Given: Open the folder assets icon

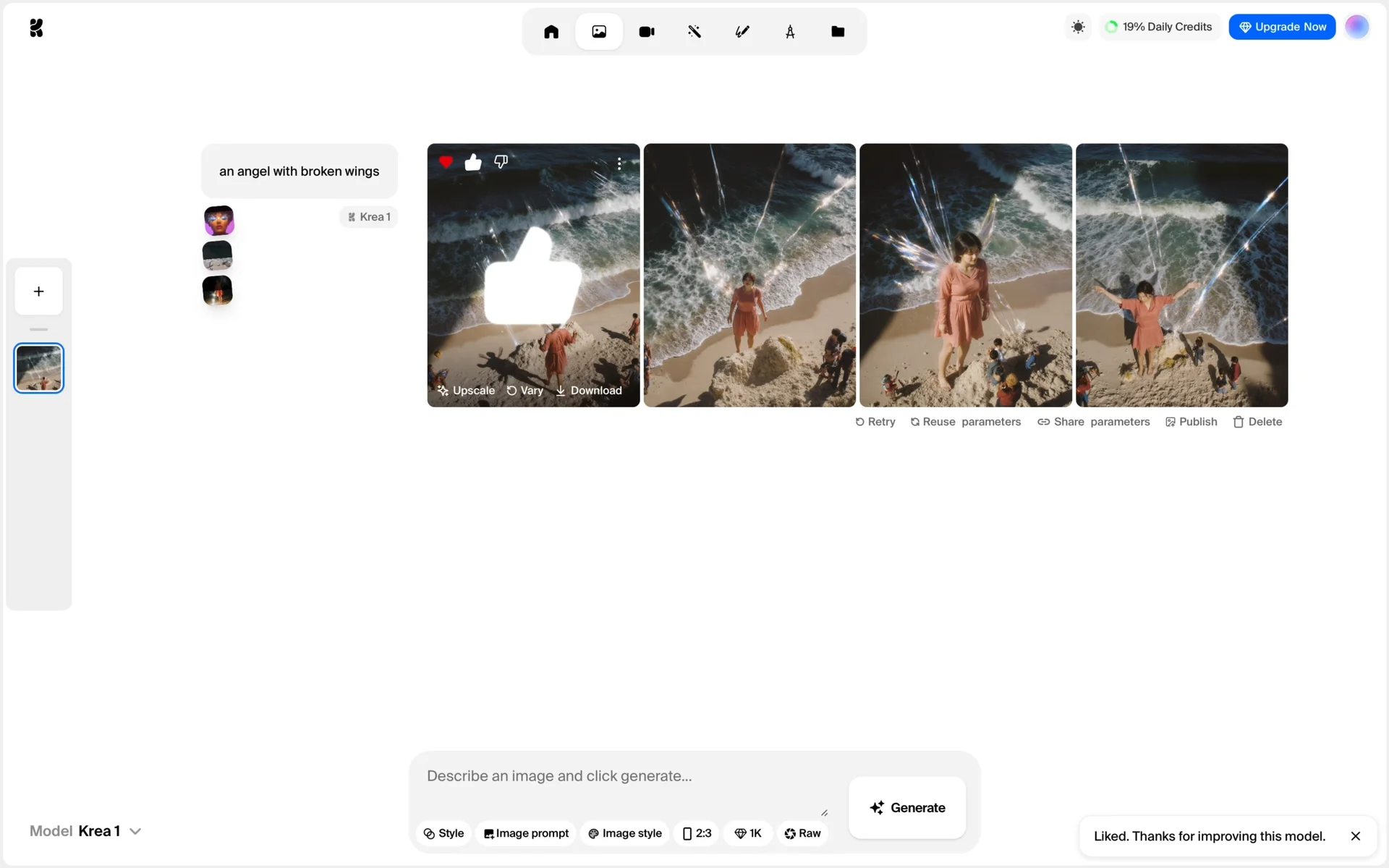Looking at the screenshot, I should [838, 32].
